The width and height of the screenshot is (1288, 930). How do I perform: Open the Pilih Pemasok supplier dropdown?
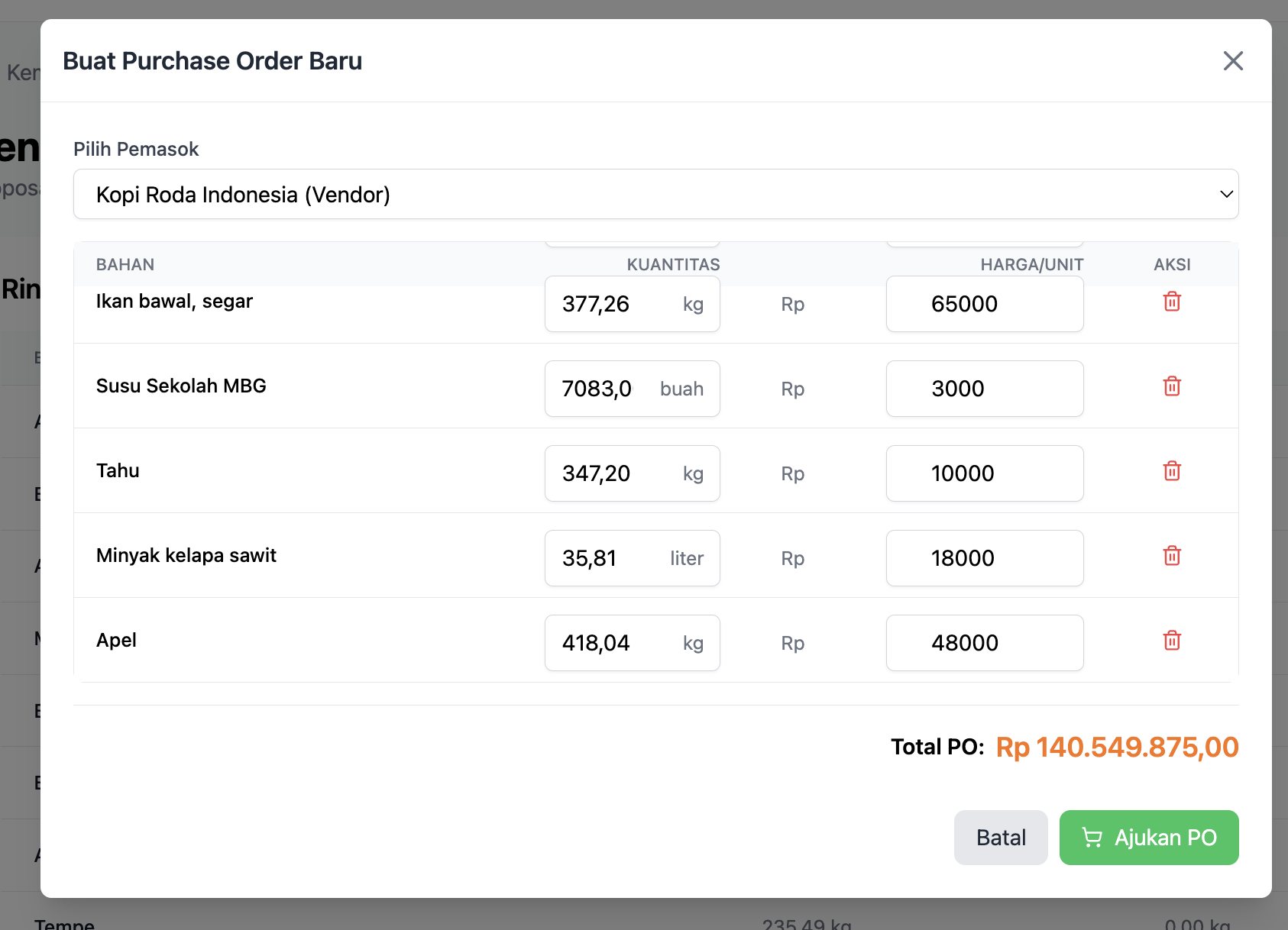point(655,195)
